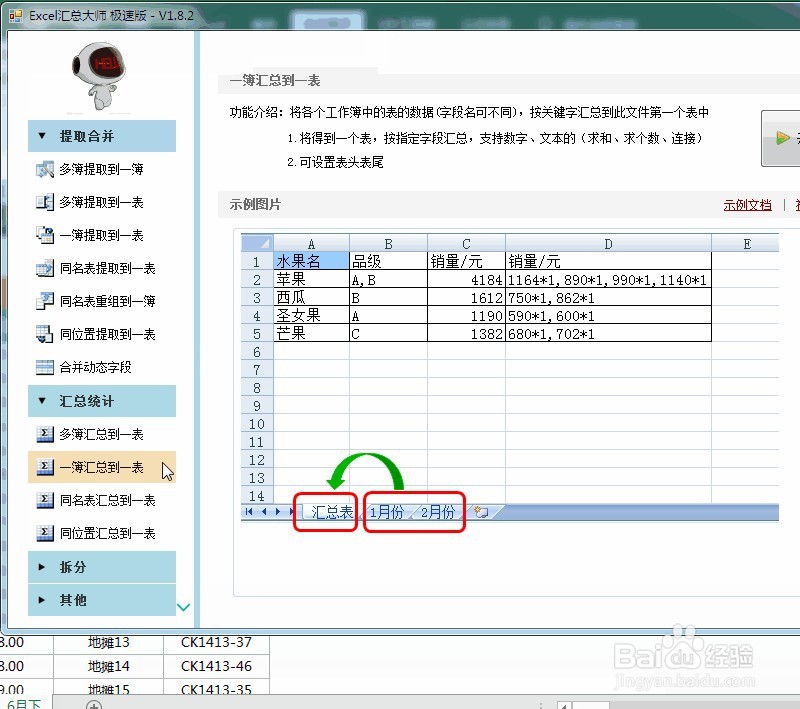Click the 合并动态字段 icon
This screenshot has width=800, height=709.
[x=45, y=367]
